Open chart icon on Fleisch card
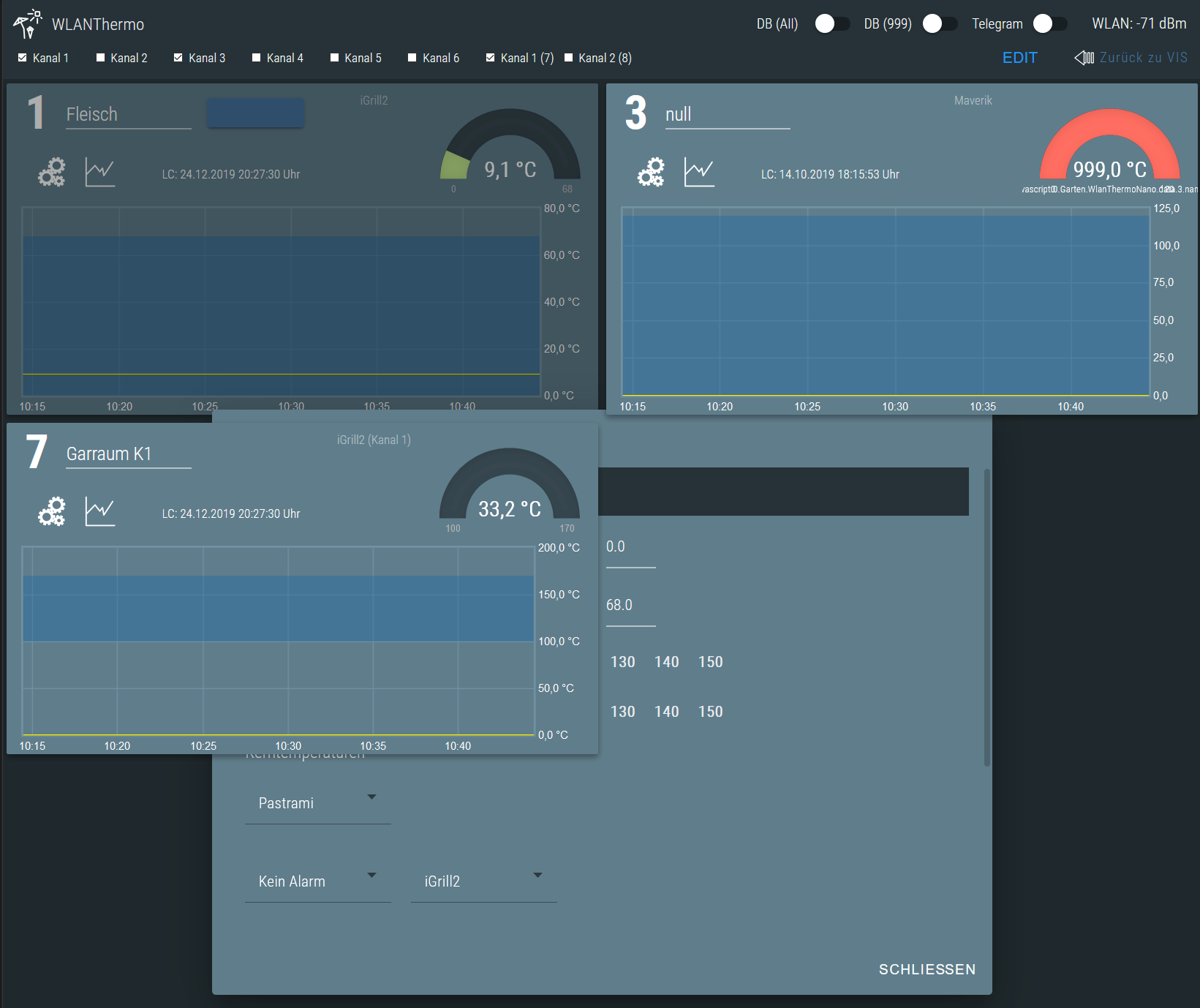 point(100,172)
